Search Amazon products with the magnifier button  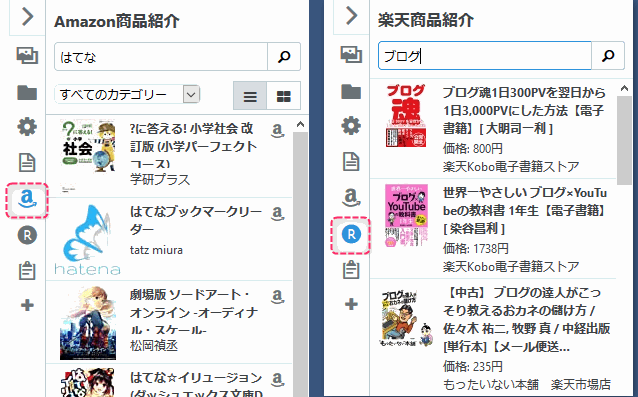(284, 57)
